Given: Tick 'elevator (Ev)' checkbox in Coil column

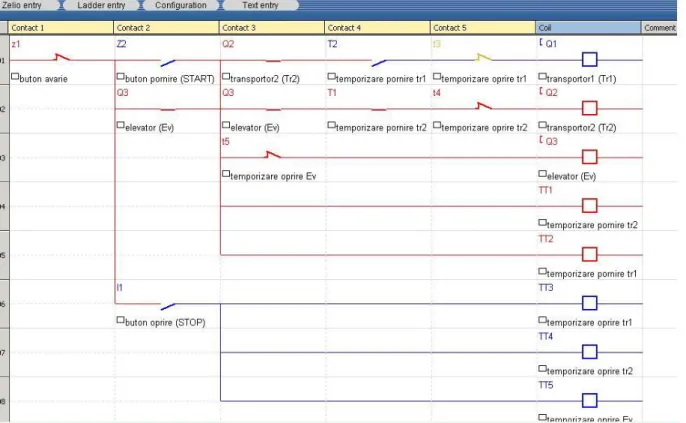Looking at the screenshot, I should click(542, 174).
